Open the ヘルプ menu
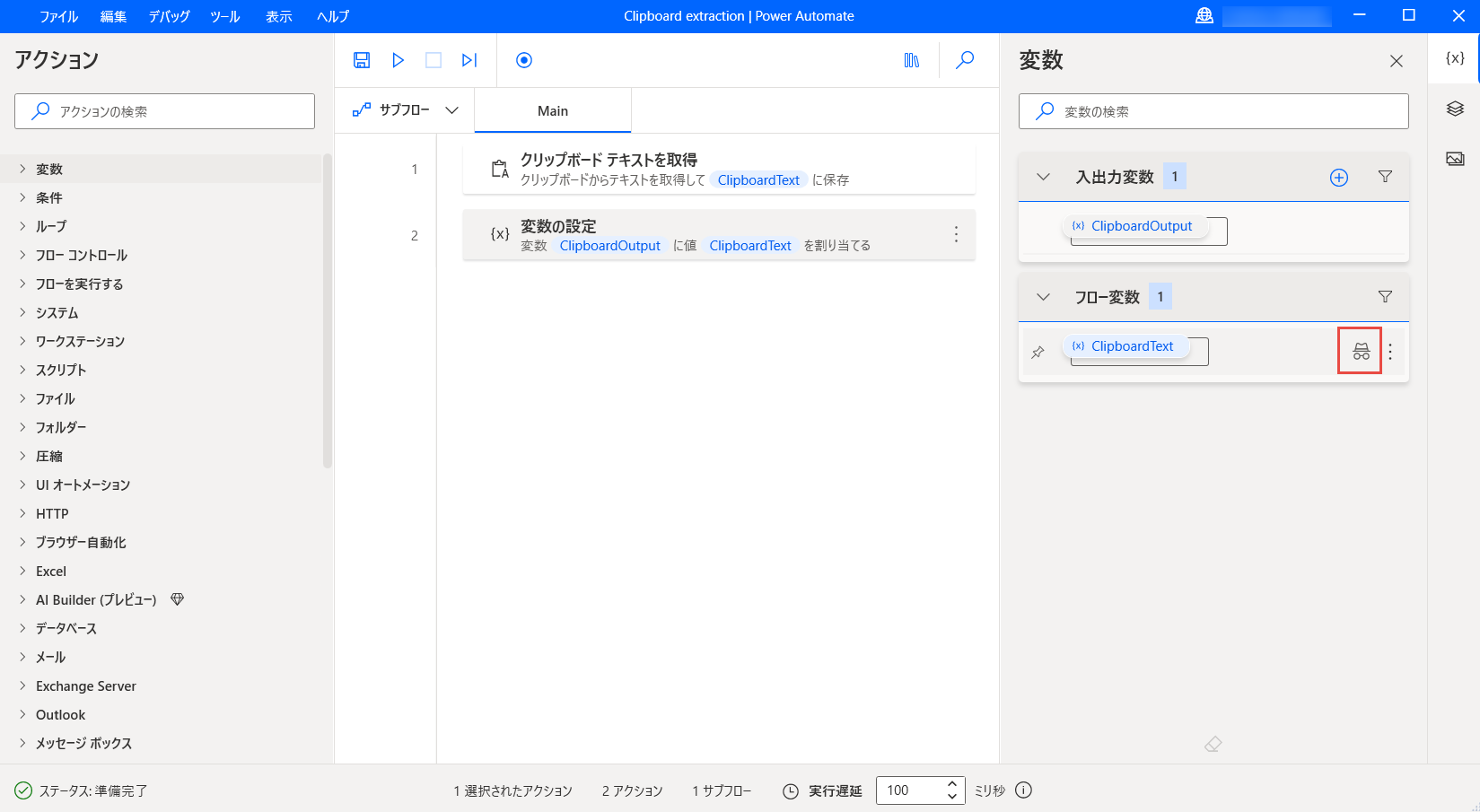This screenshot has height=812, width=1480. click(333, 16)
